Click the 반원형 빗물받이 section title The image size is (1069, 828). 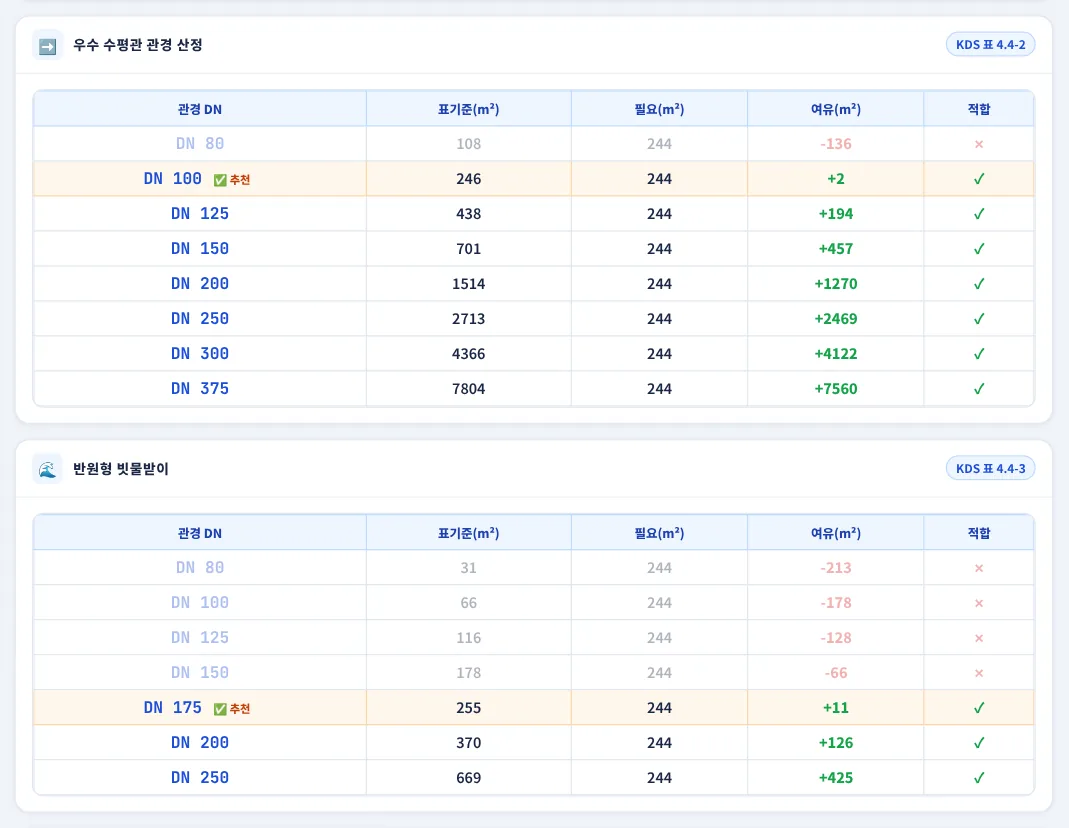point(121,469)
